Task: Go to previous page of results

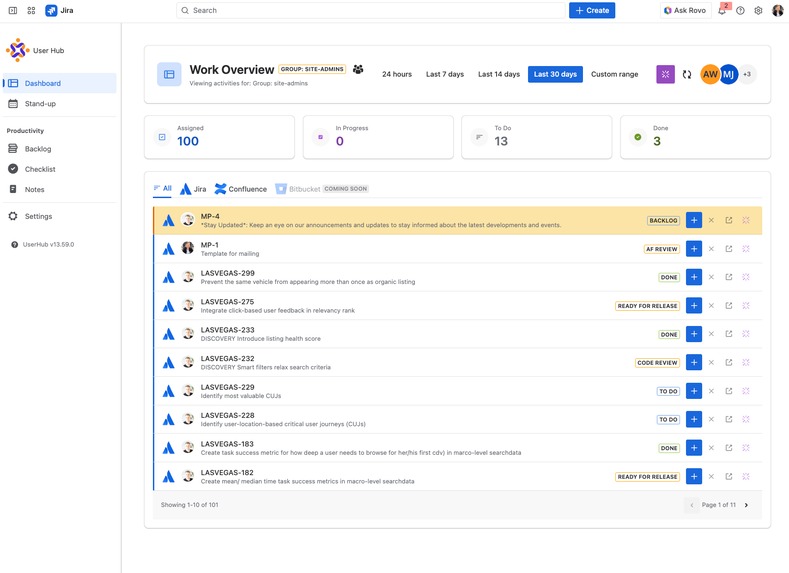Action: tap(692, 505)
